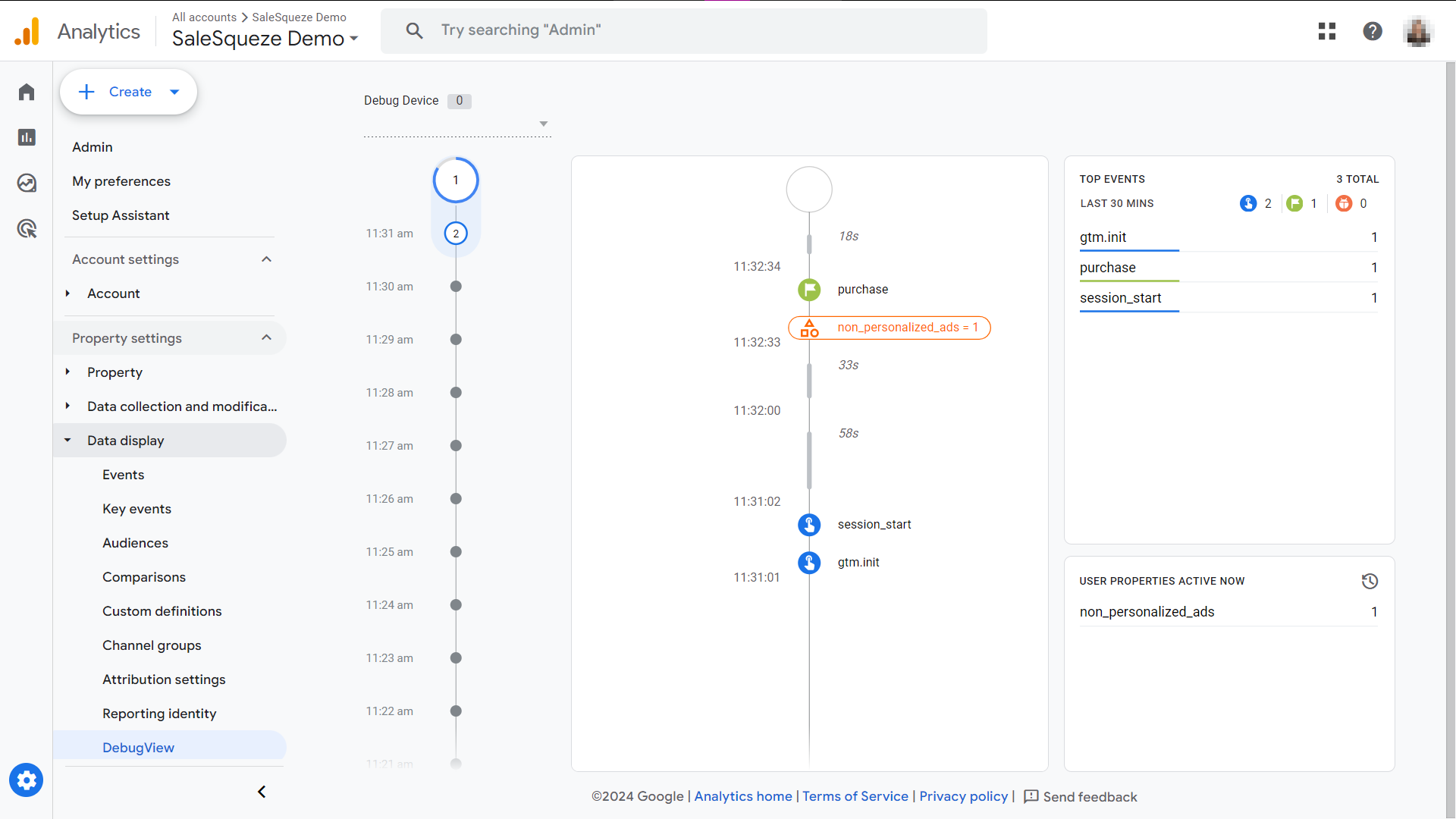Click the gtm.init event icon
Viewport: 1456px width, 819px height.
tap(809, 563)
